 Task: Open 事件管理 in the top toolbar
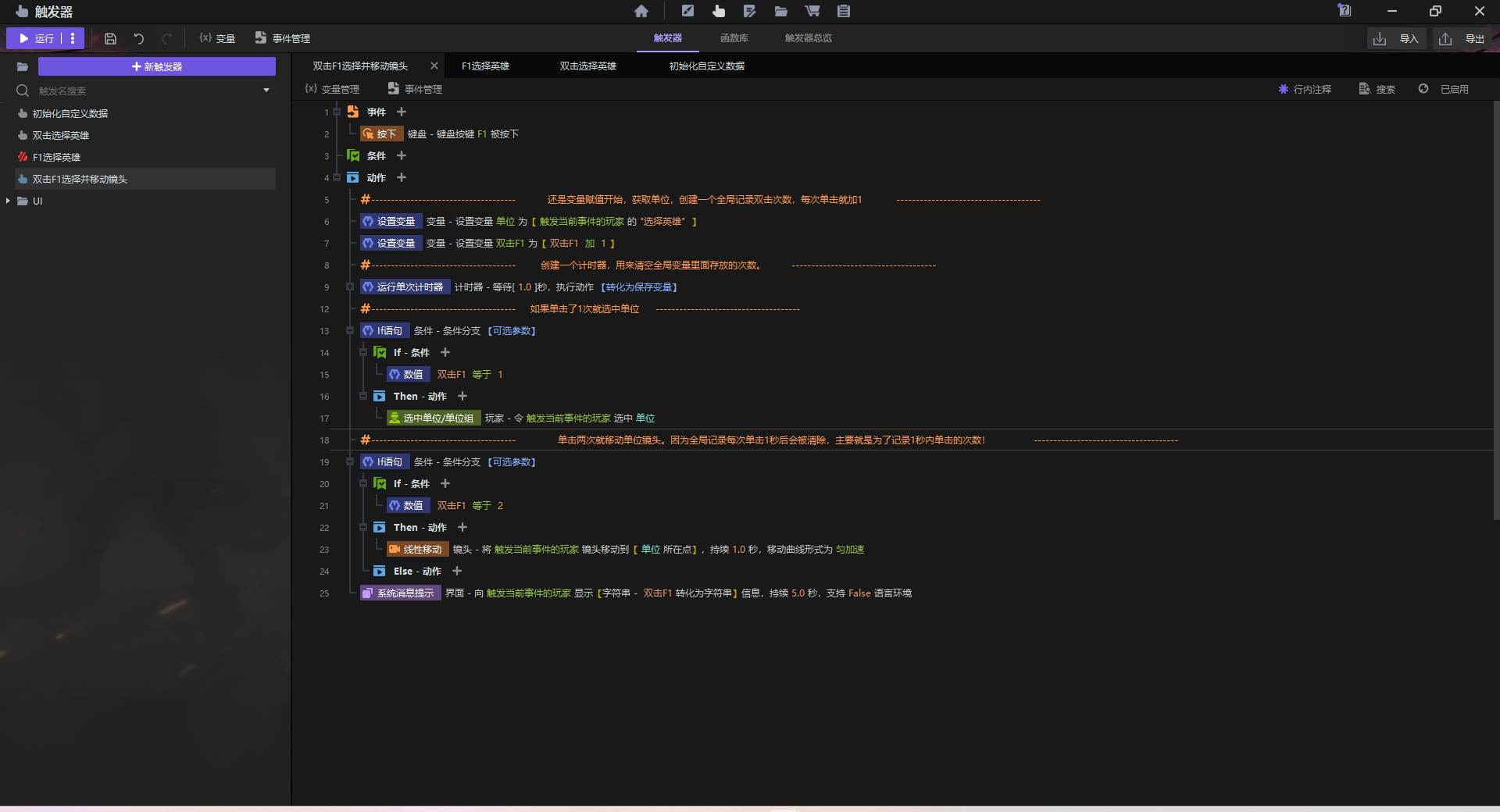pyautogui.click(x=283, y=38)
